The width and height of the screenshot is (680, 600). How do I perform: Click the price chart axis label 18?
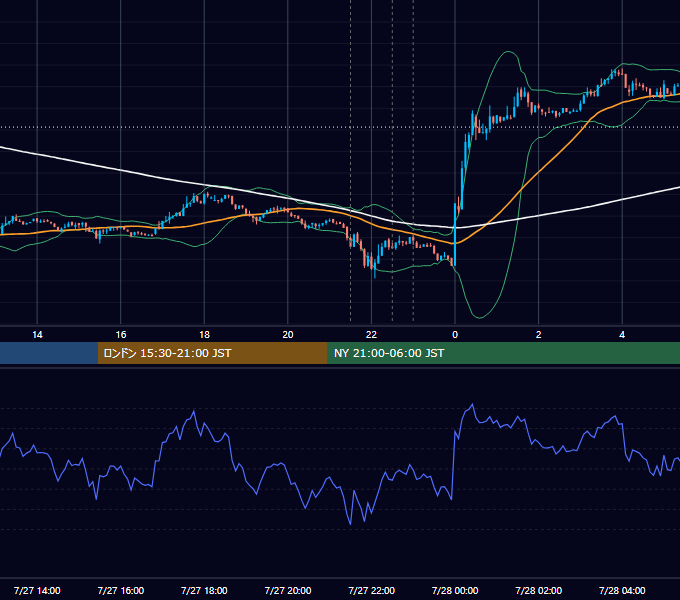click(204, 335)
